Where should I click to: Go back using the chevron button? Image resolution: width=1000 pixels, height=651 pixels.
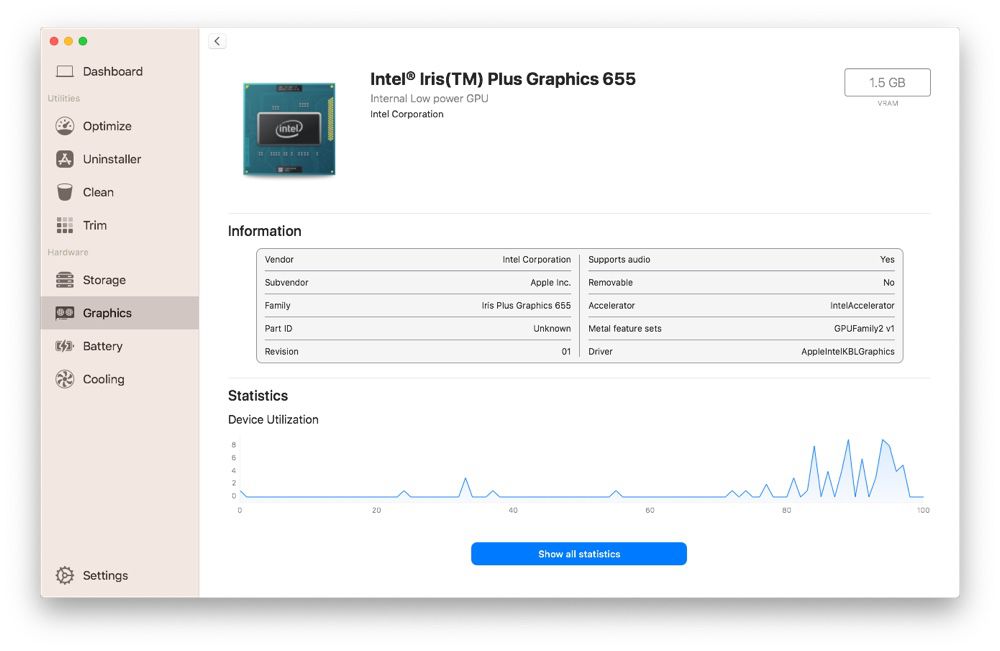(217, 41)
